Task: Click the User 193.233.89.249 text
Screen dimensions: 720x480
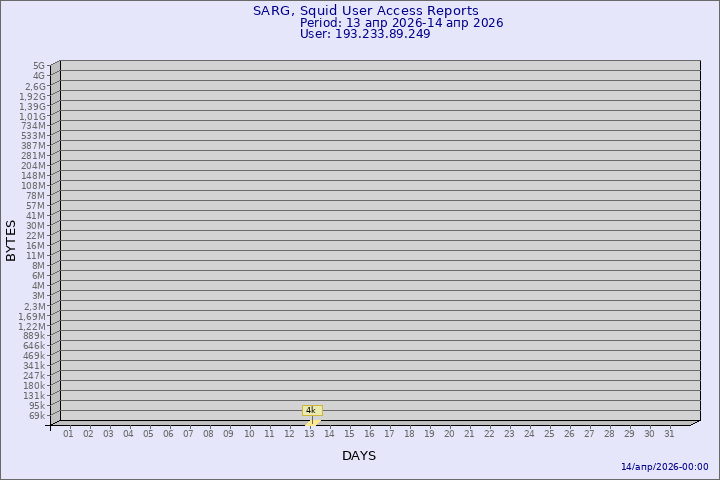Action: point(365,34)
